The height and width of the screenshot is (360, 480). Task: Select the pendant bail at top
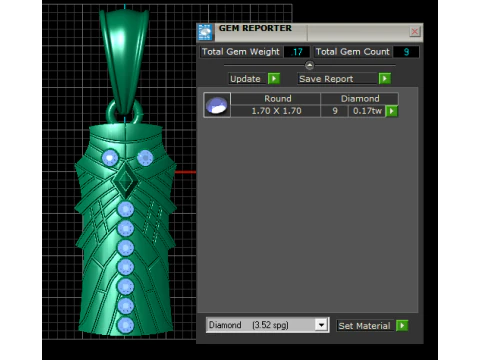tap(124, 62)
